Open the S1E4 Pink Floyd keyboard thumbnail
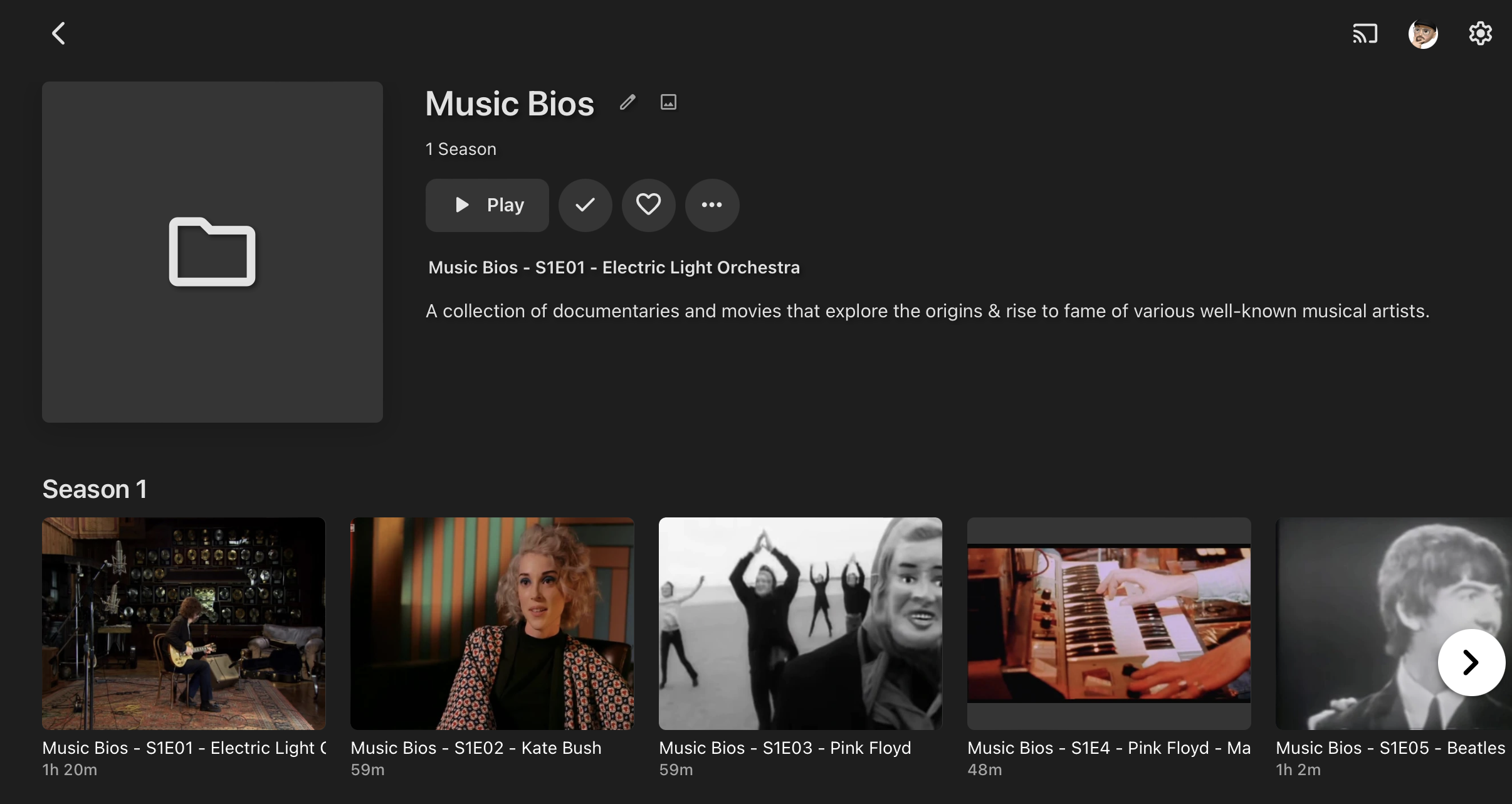1512x804 pixels. coord(1109,623)
